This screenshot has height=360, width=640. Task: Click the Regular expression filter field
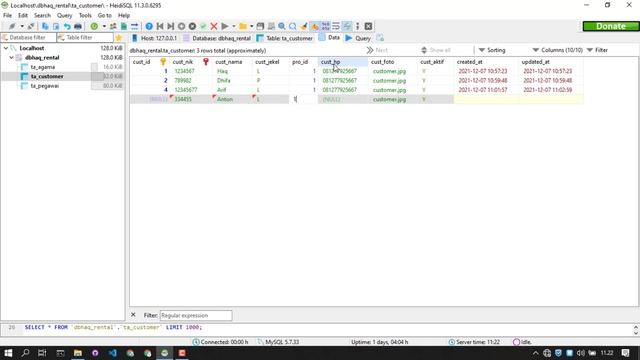tap(196, 316)
